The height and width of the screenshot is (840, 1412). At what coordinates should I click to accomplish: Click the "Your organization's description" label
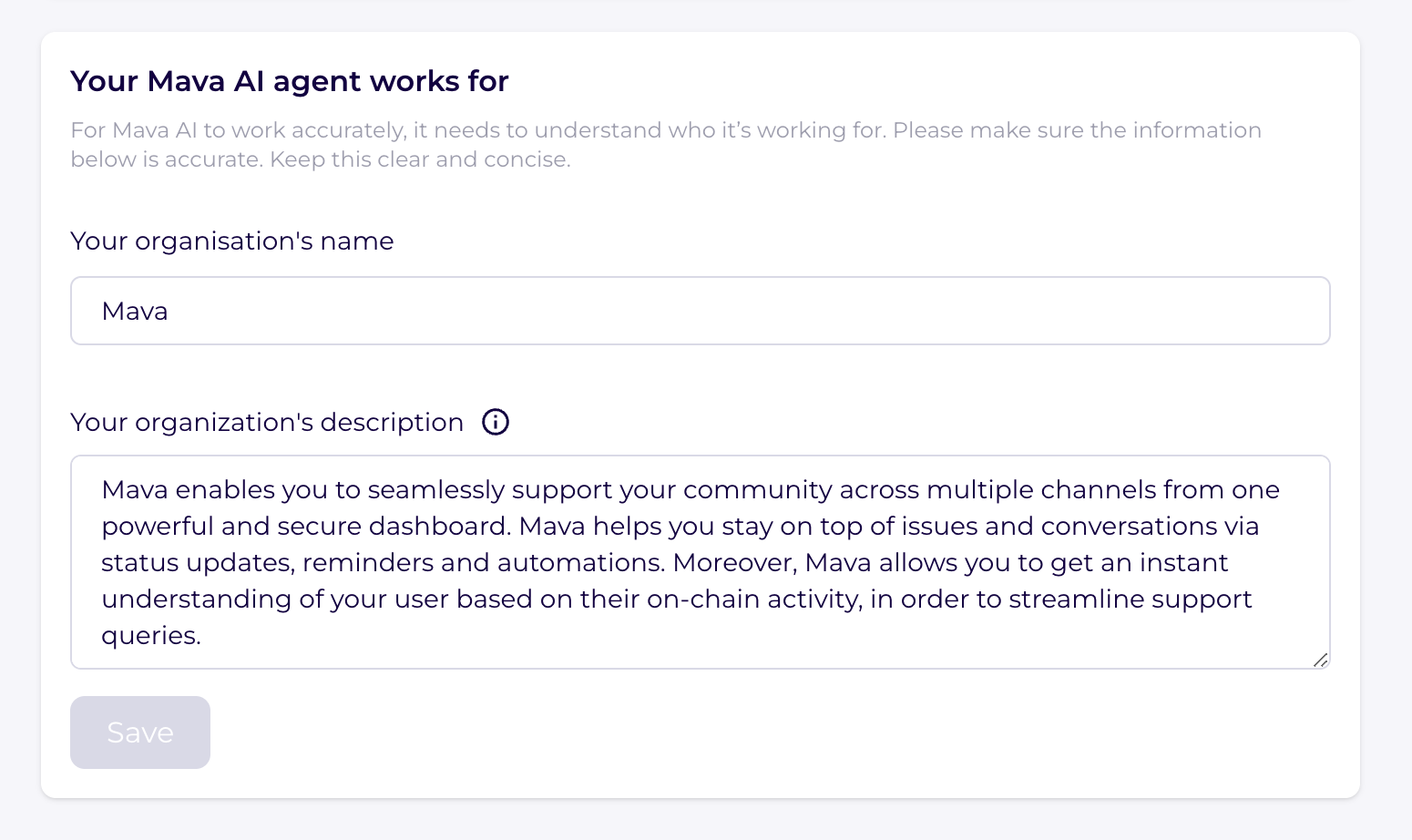(267, 422)
